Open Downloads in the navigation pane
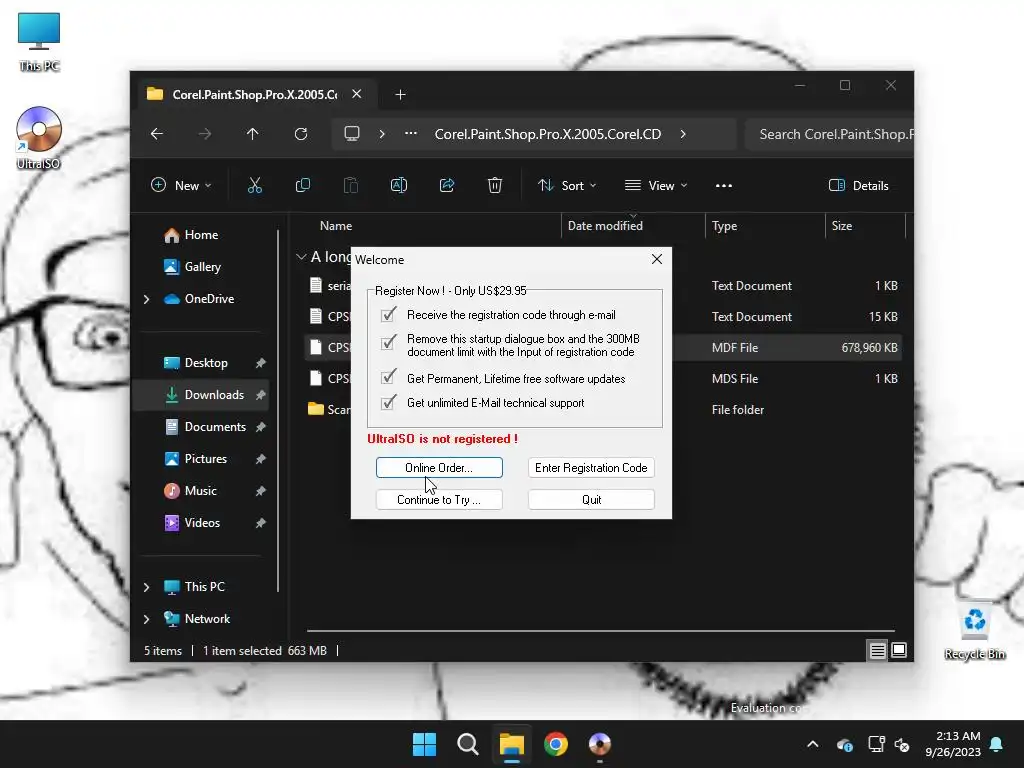The image size is (1024, 768). point(201,394)
